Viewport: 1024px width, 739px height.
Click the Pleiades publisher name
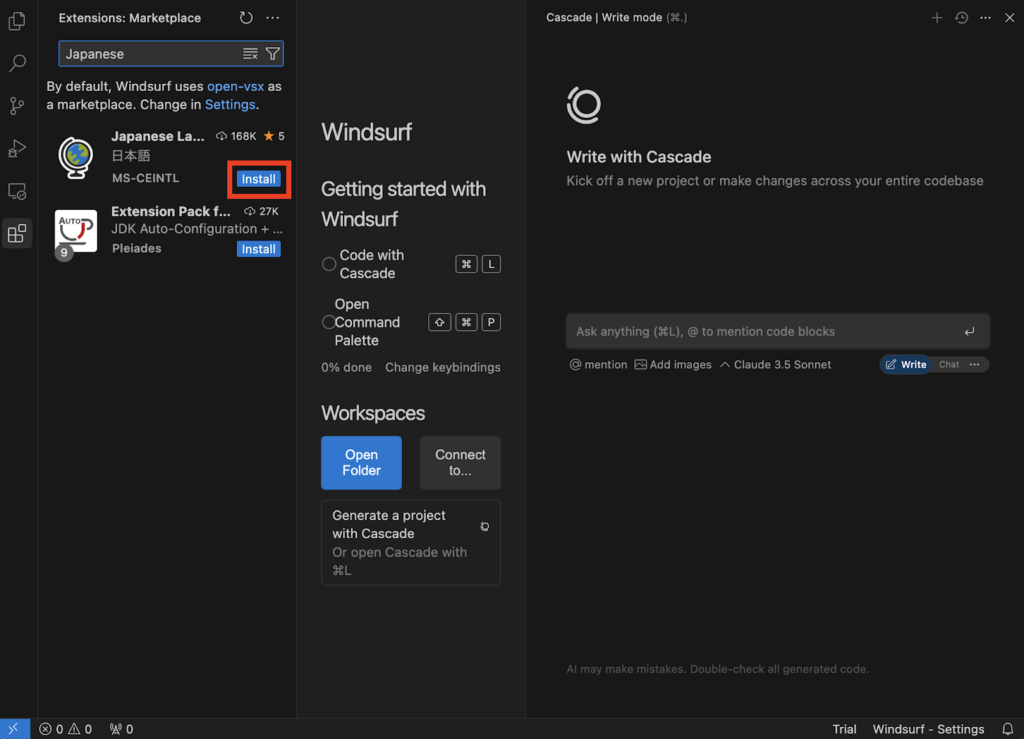tap(136, 249)
